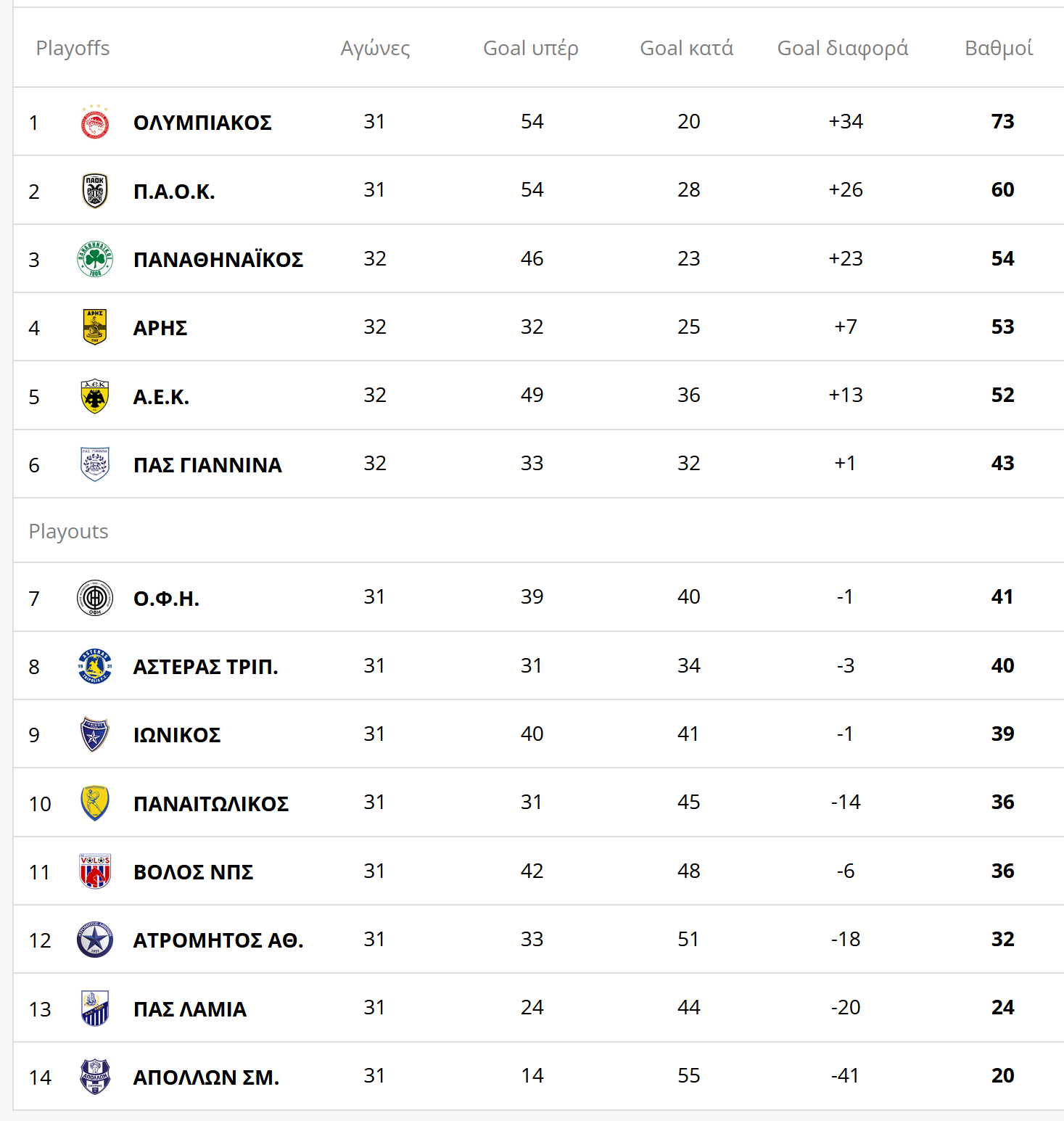
Task: Click the Βαθμοί column header
Action: click(998, 49)
